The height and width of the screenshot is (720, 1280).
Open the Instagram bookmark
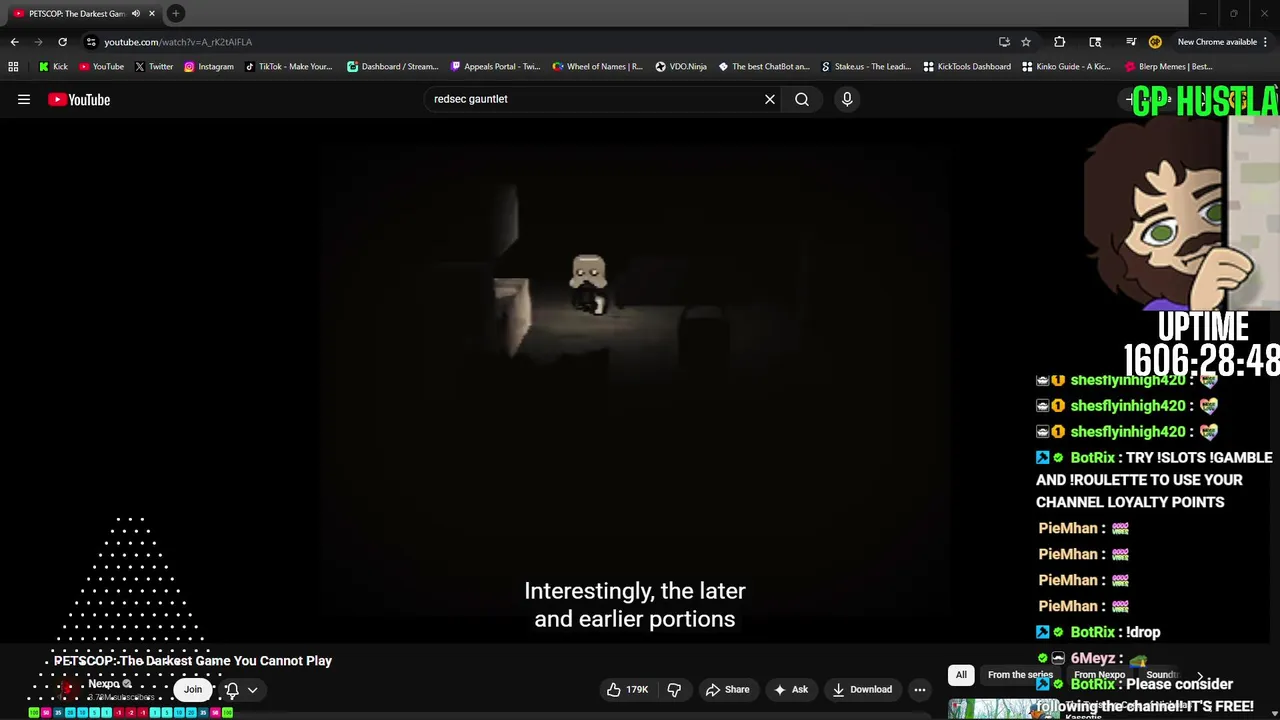208,67
